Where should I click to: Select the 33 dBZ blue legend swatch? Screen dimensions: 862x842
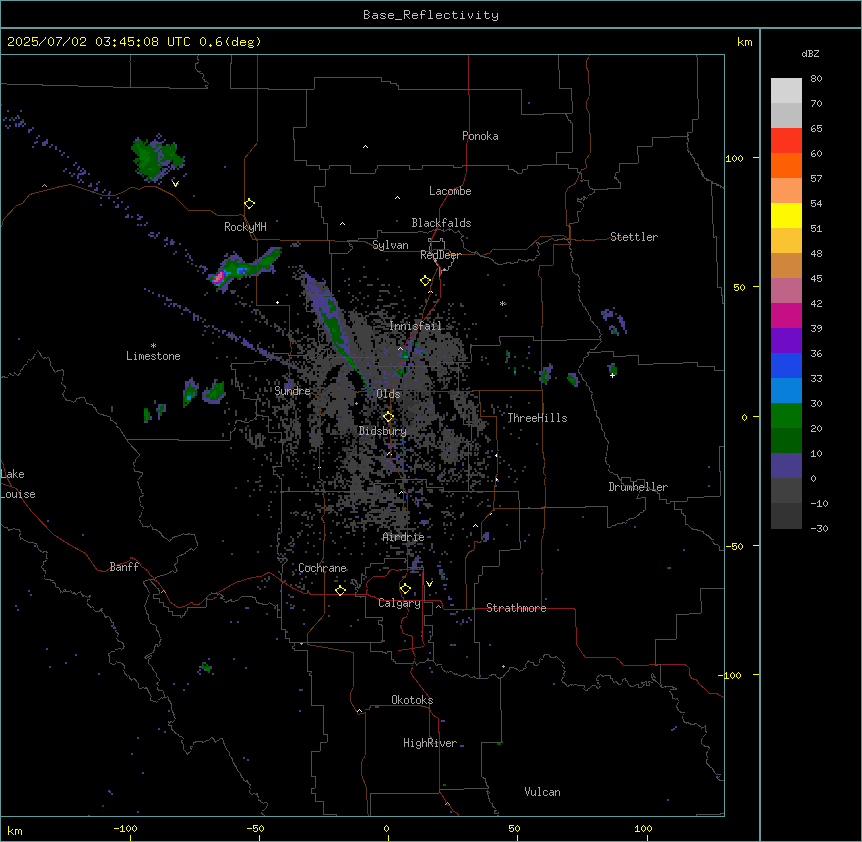[786, 365]
